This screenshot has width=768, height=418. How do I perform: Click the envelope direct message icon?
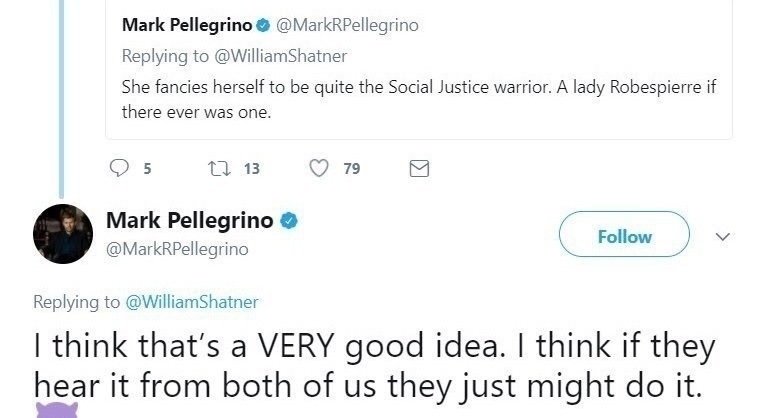pos(420,169)
